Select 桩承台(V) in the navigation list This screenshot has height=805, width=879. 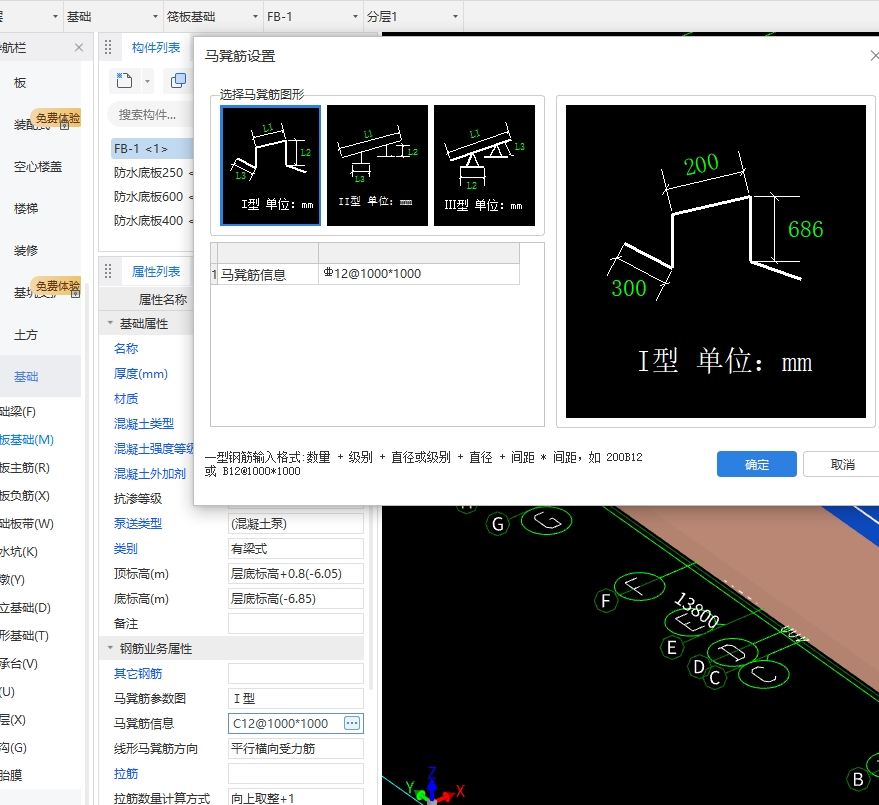[x=19, y=664]
